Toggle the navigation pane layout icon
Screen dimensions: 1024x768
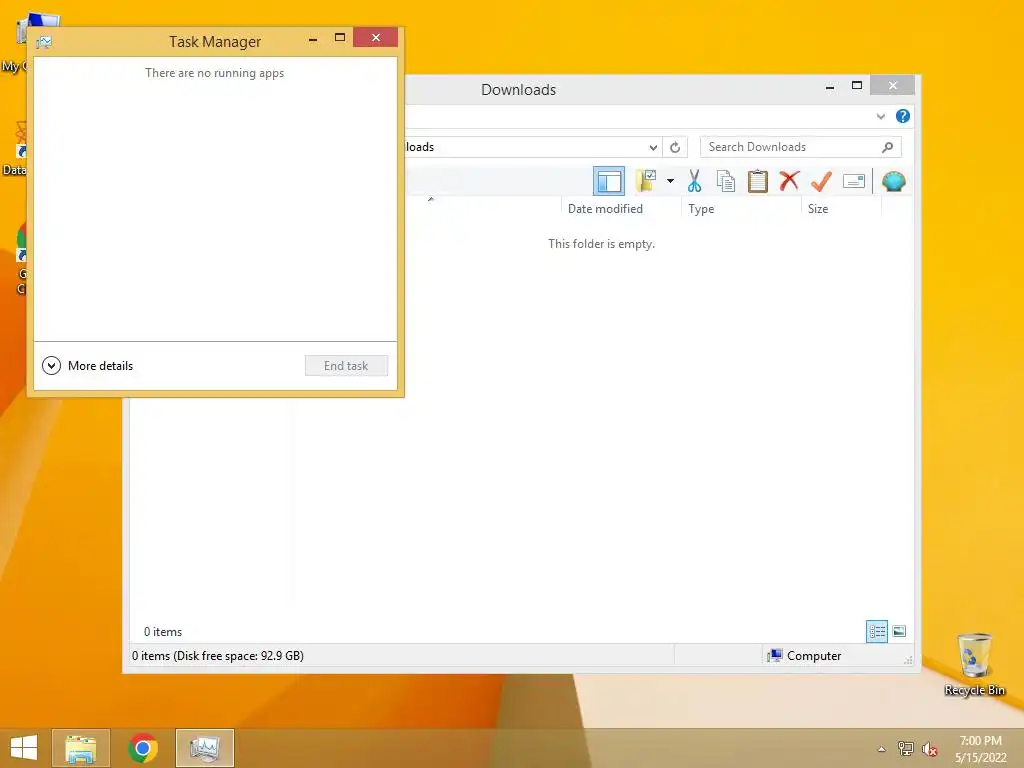[x=609, y=181]
